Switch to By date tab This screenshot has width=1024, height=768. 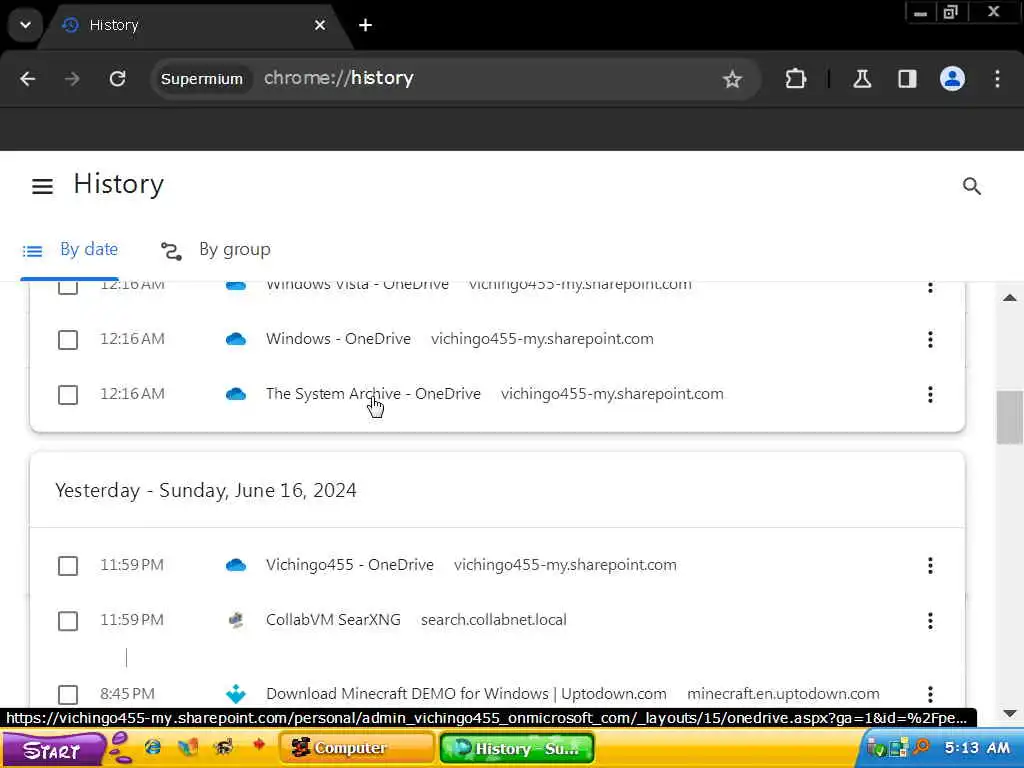point(70,249)
